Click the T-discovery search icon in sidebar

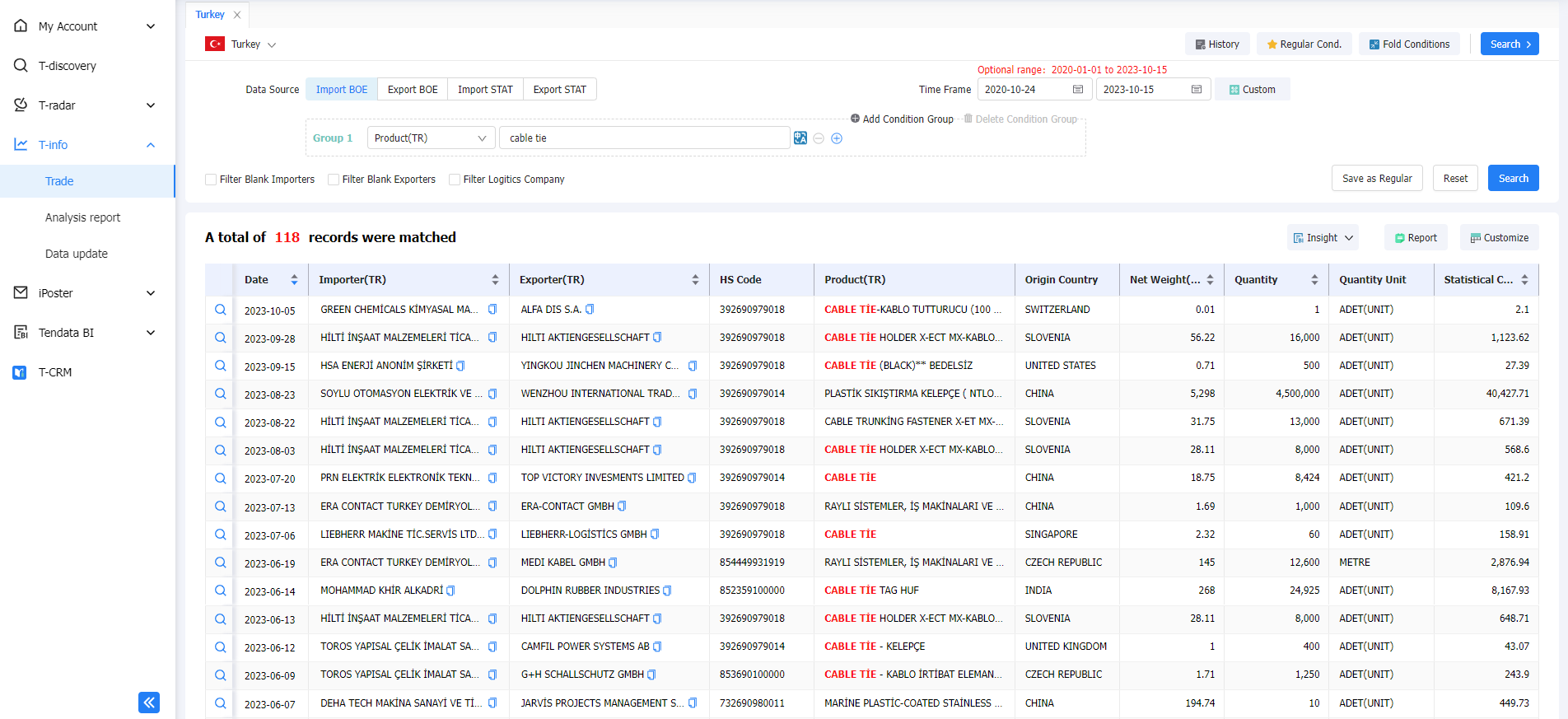[21, 66]
